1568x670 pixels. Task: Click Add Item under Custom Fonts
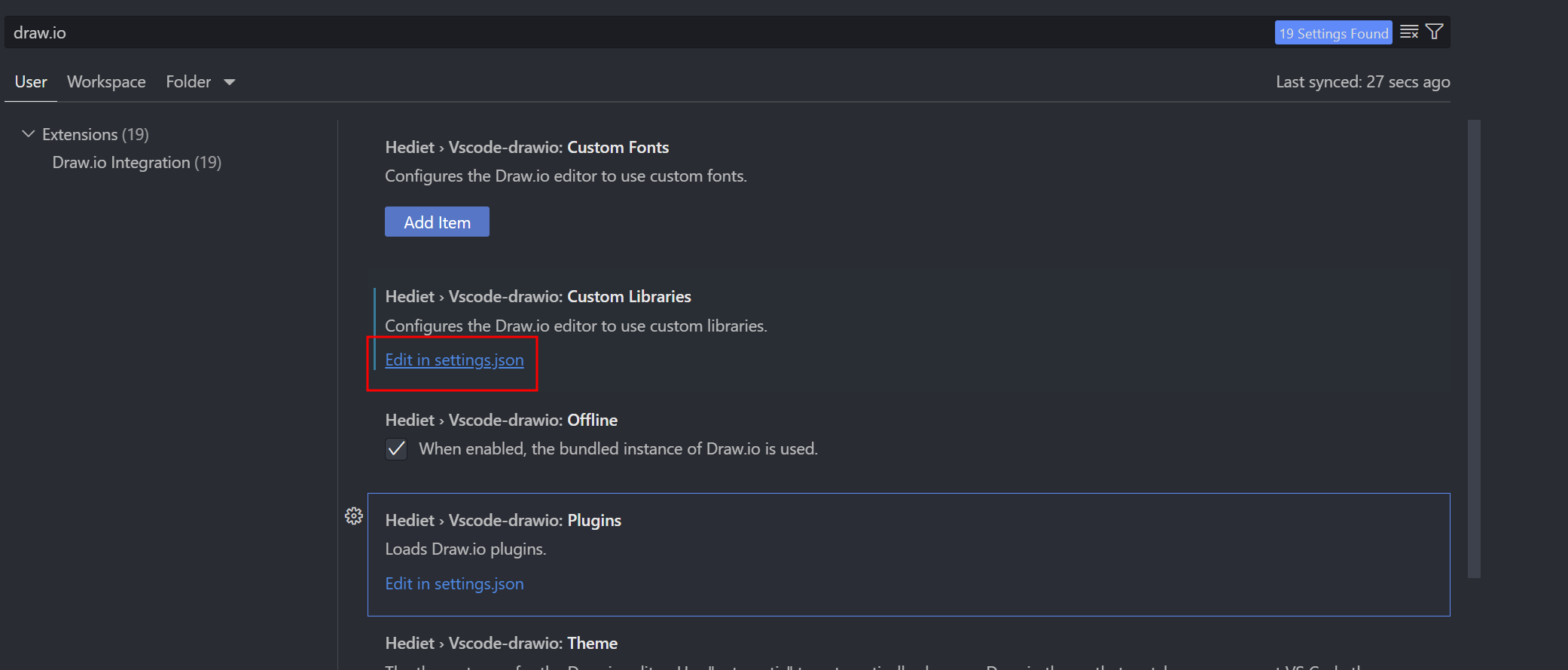coord(437,222)
